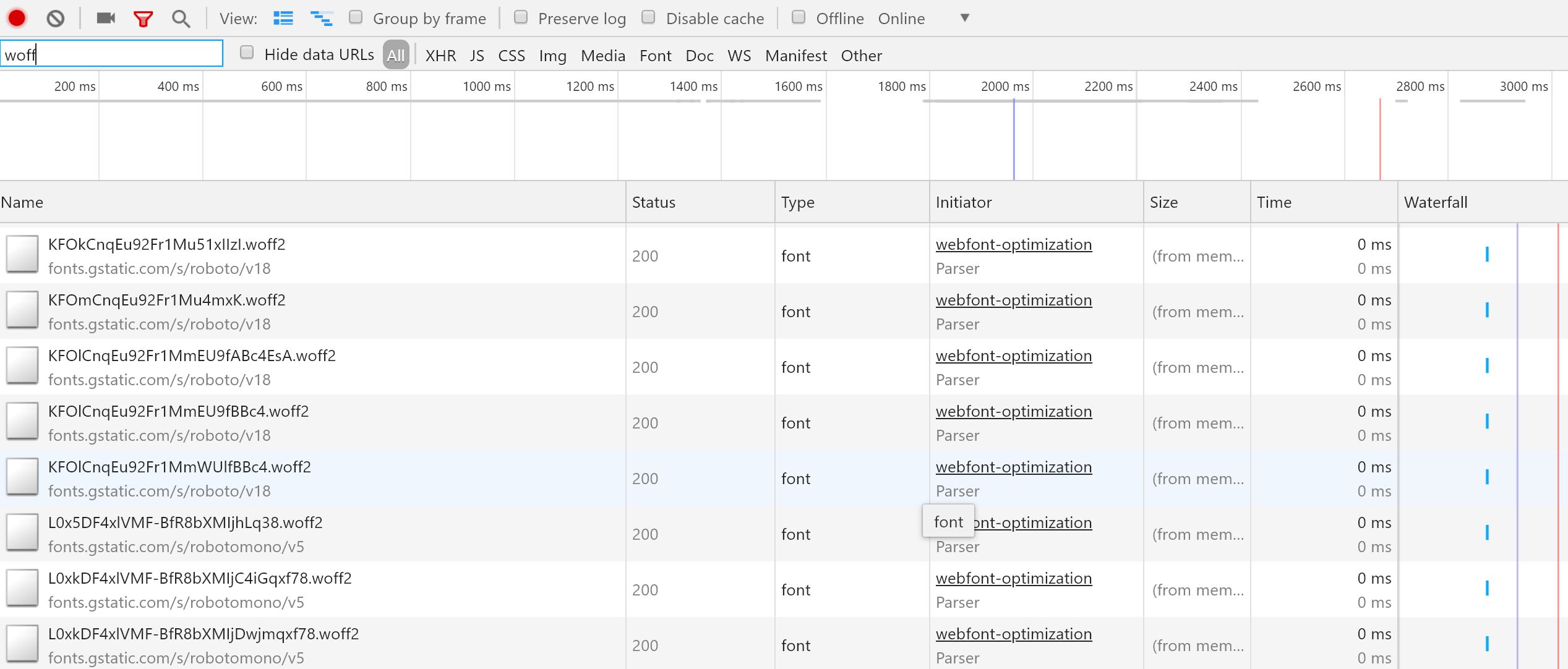Click file icon of L0xkDF4xlVMF-BfR8bXMIjC4iGqxf78.woff2

[x=22, y=587]
